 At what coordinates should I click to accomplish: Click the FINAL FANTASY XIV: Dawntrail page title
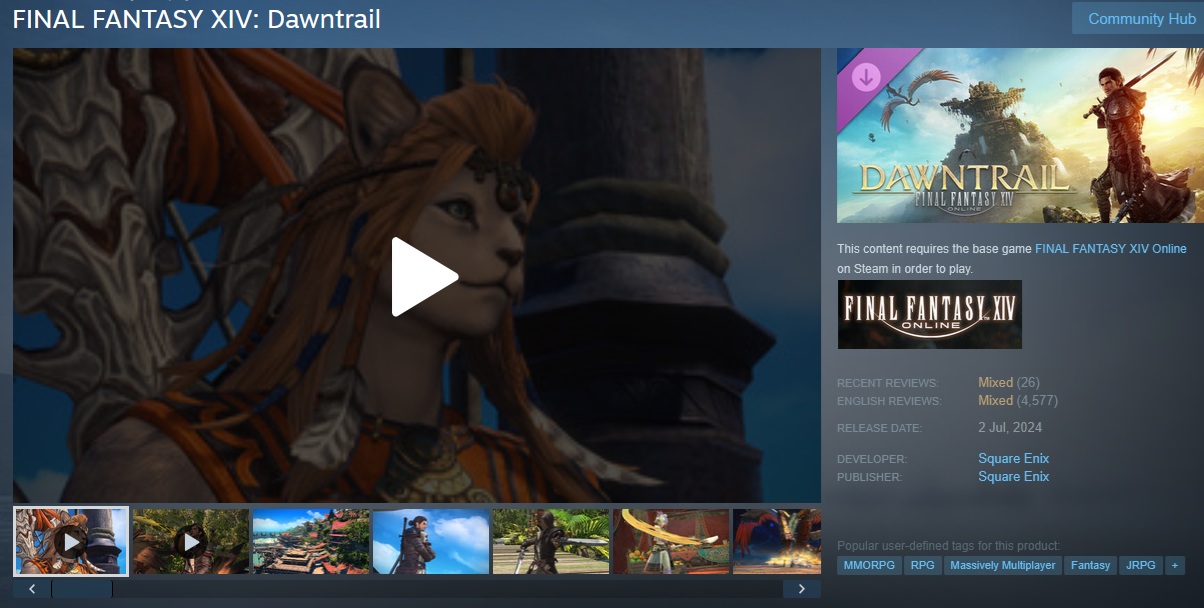coord(196,19)
